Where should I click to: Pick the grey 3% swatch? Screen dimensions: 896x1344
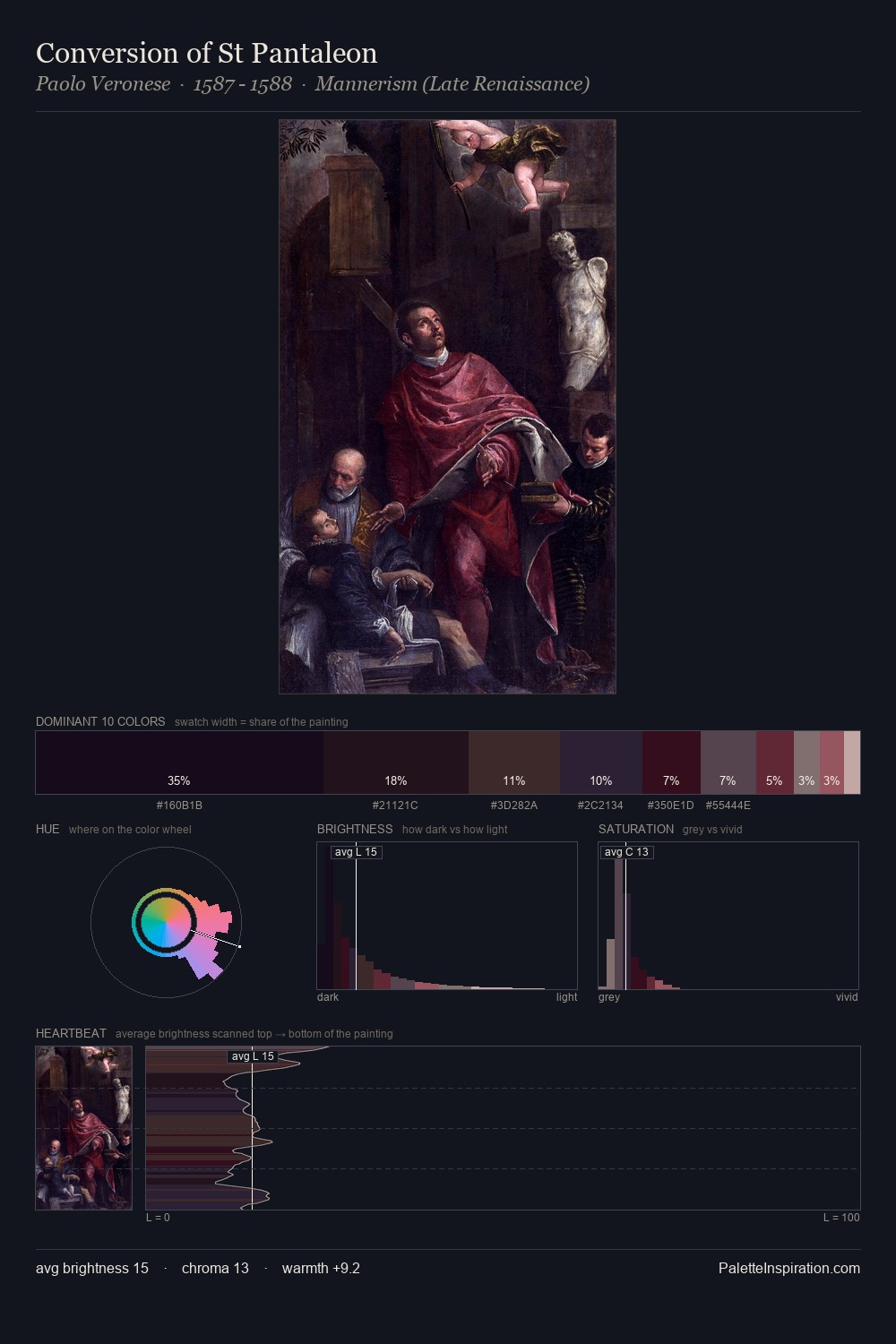point(806,762)
